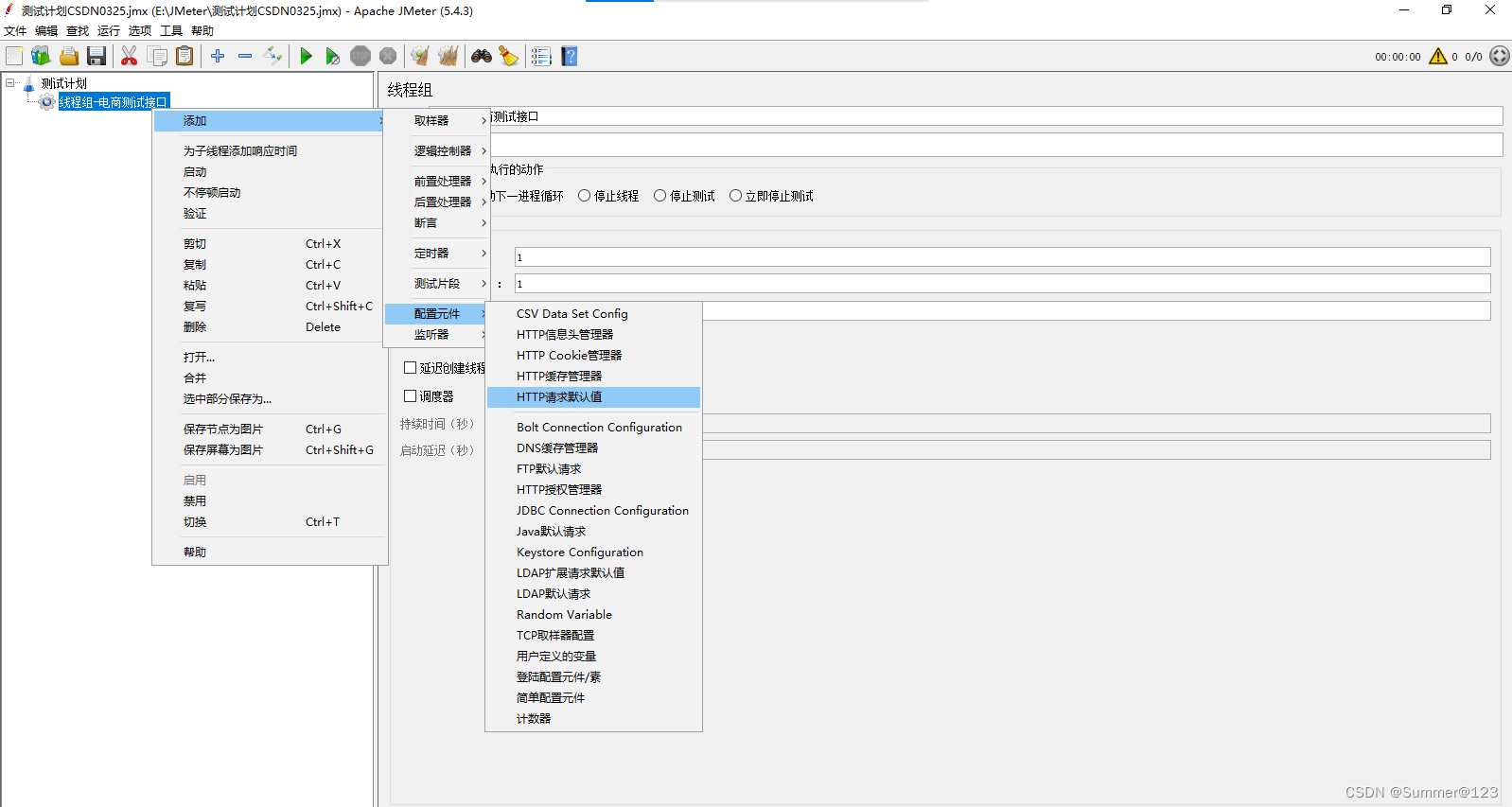
Task: Select the 立即停止测试 radio button
Action: (x=735, y=196)
